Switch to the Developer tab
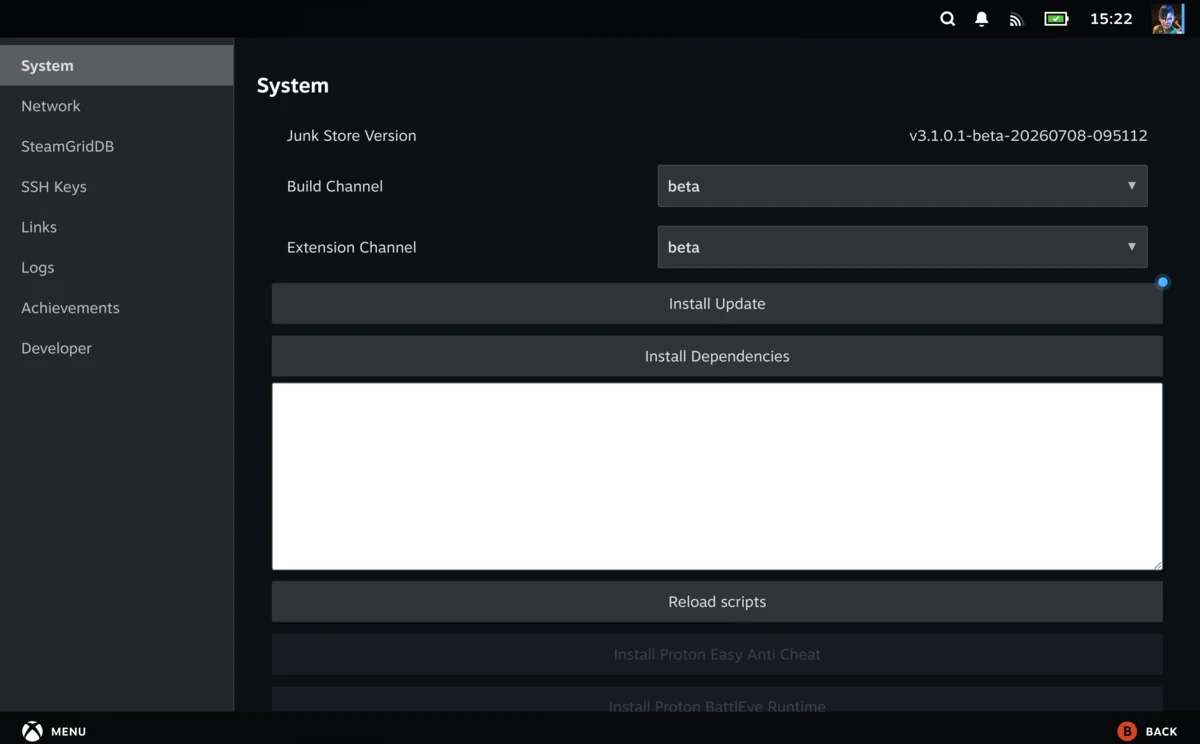The image size is (1200, 744). [117, 348]
